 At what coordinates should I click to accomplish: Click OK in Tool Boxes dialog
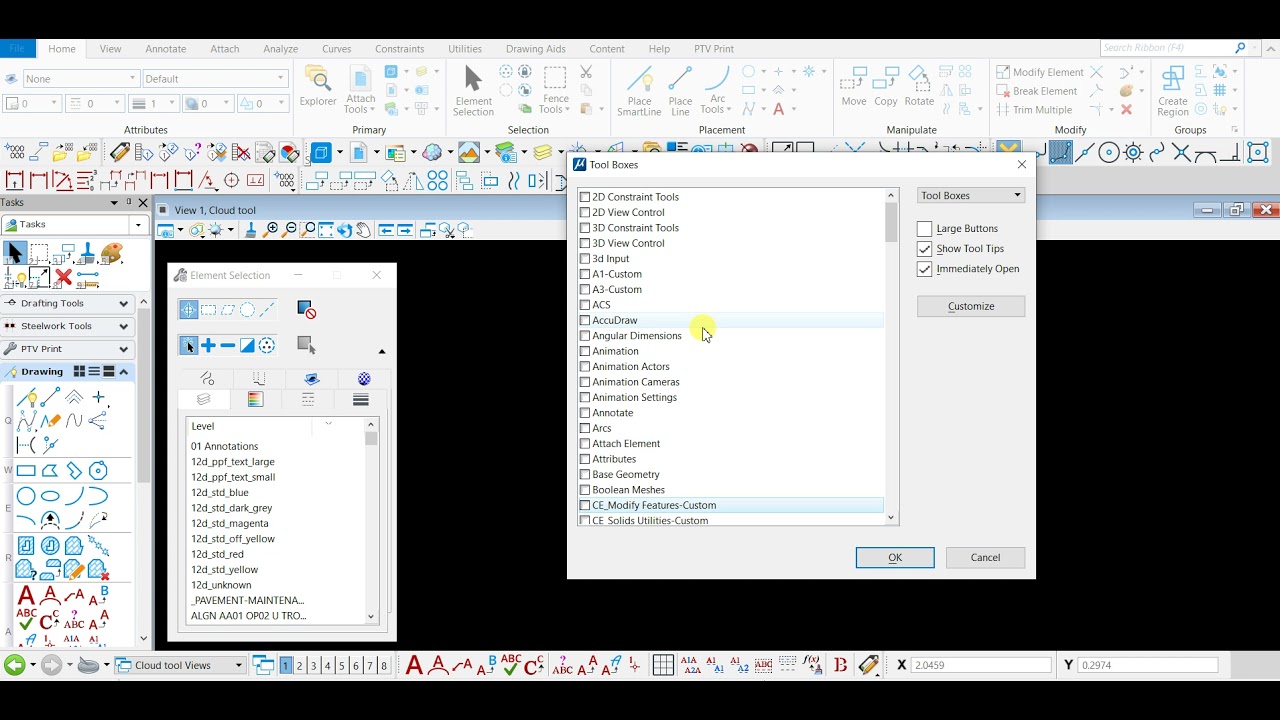[x=895, y=558]
